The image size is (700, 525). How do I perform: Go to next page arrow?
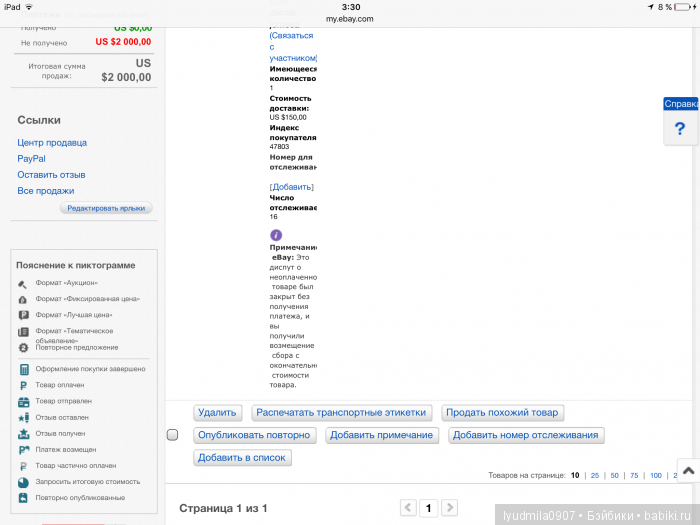coord(450,508)
